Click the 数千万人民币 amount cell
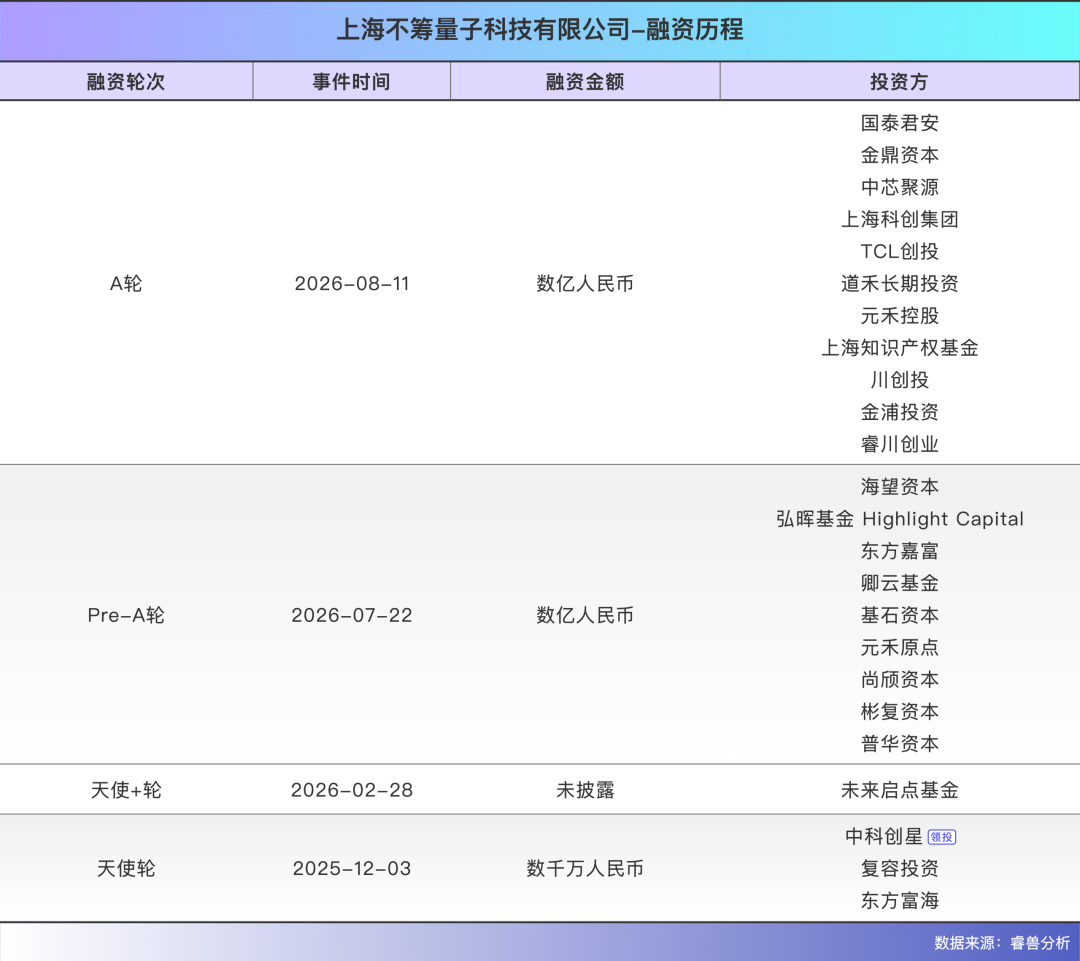The image size is (1080, 961). (585, 868)
